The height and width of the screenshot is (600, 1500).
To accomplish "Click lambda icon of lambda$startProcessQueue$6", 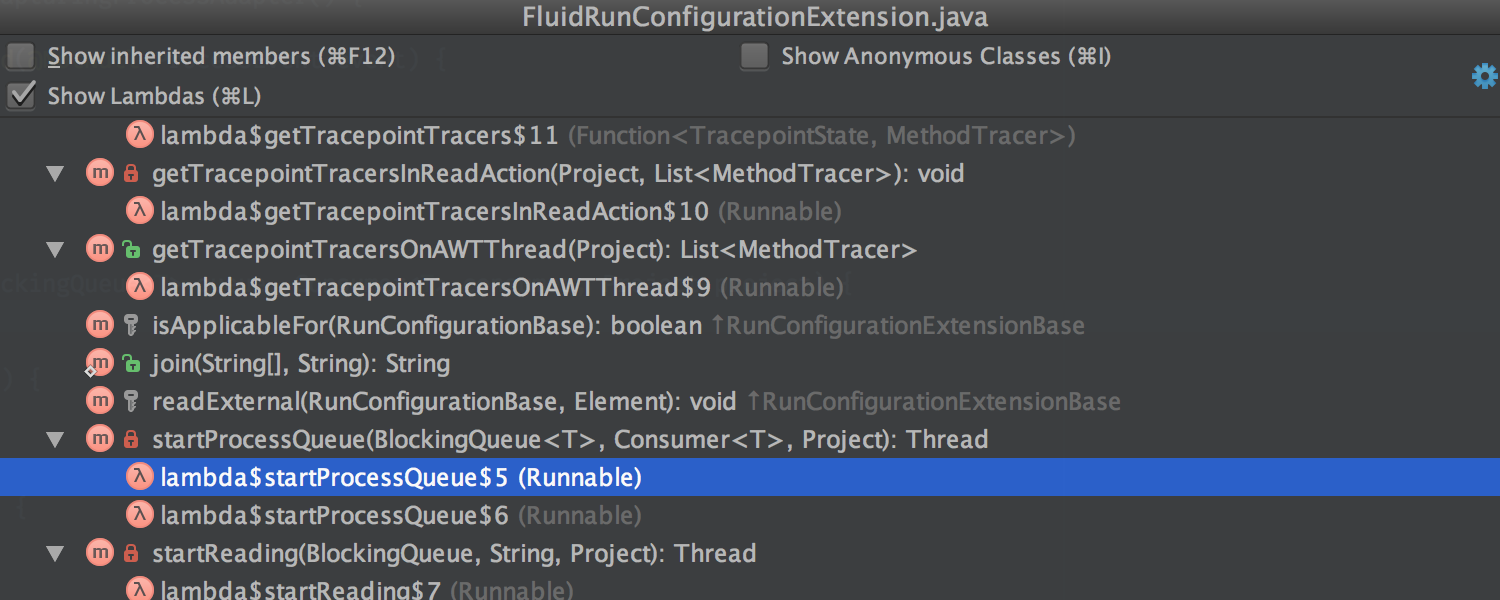I will point(140,515).
